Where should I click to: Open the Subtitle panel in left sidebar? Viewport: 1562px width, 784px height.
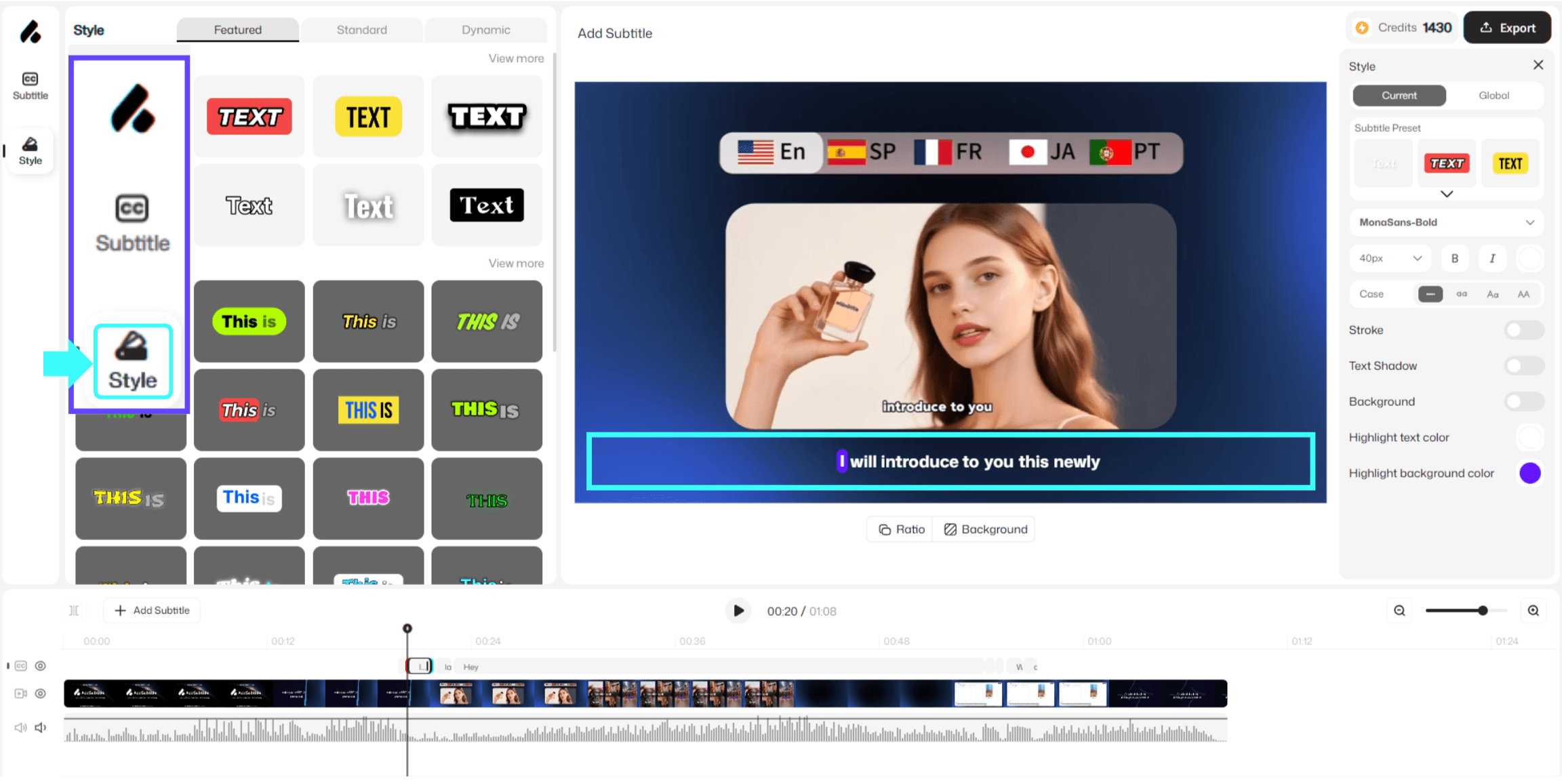tap(30, 86)
